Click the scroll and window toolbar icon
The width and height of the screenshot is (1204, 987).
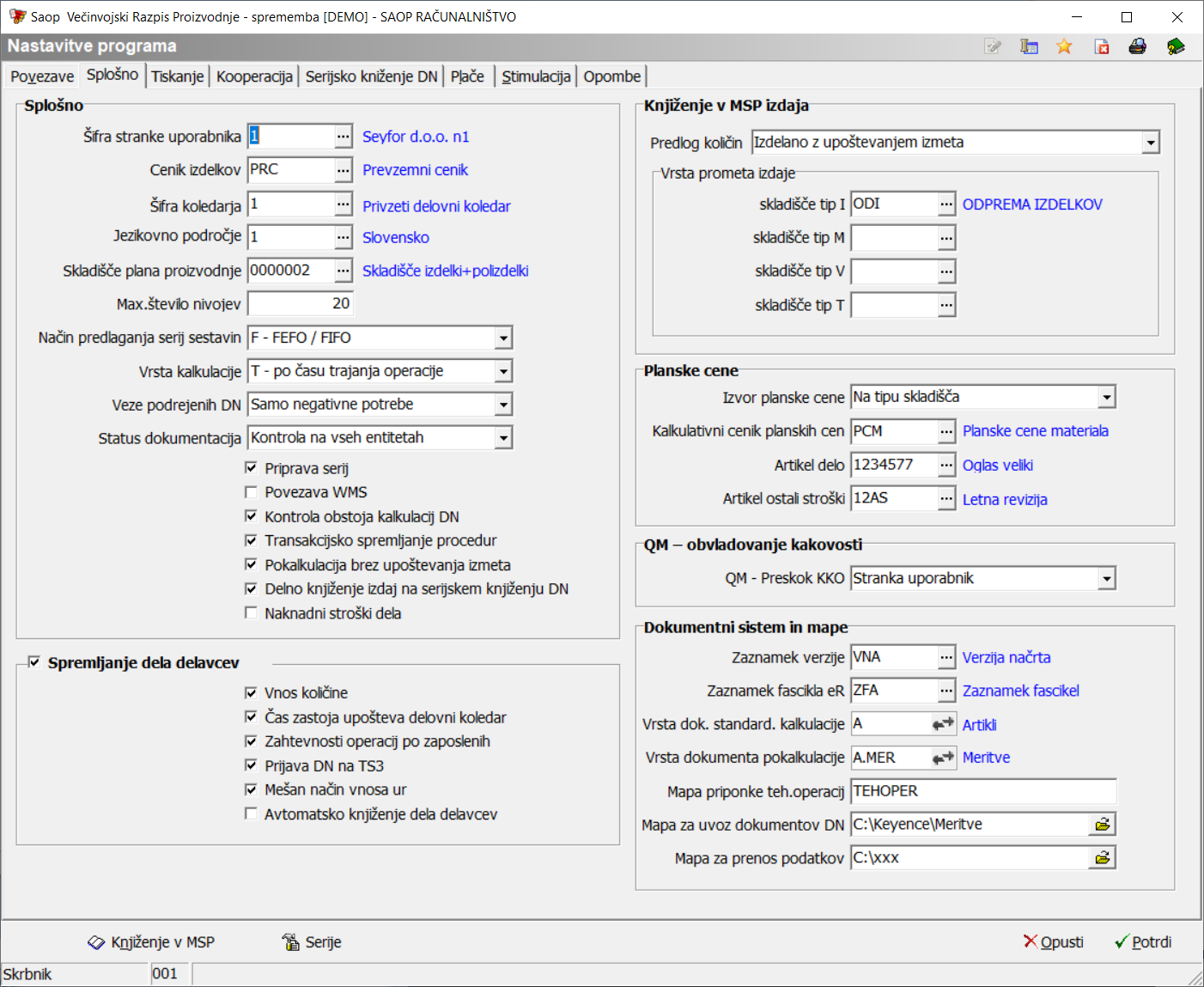(x=1029, y=46)
